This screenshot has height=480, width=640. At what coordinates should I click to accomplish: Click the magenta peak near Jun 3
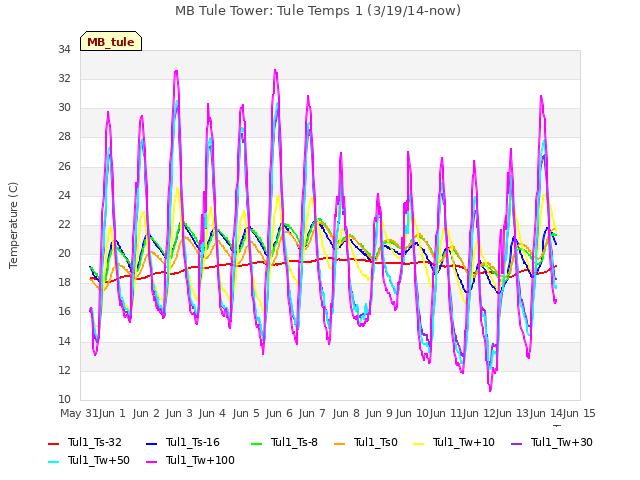(176, 71)
